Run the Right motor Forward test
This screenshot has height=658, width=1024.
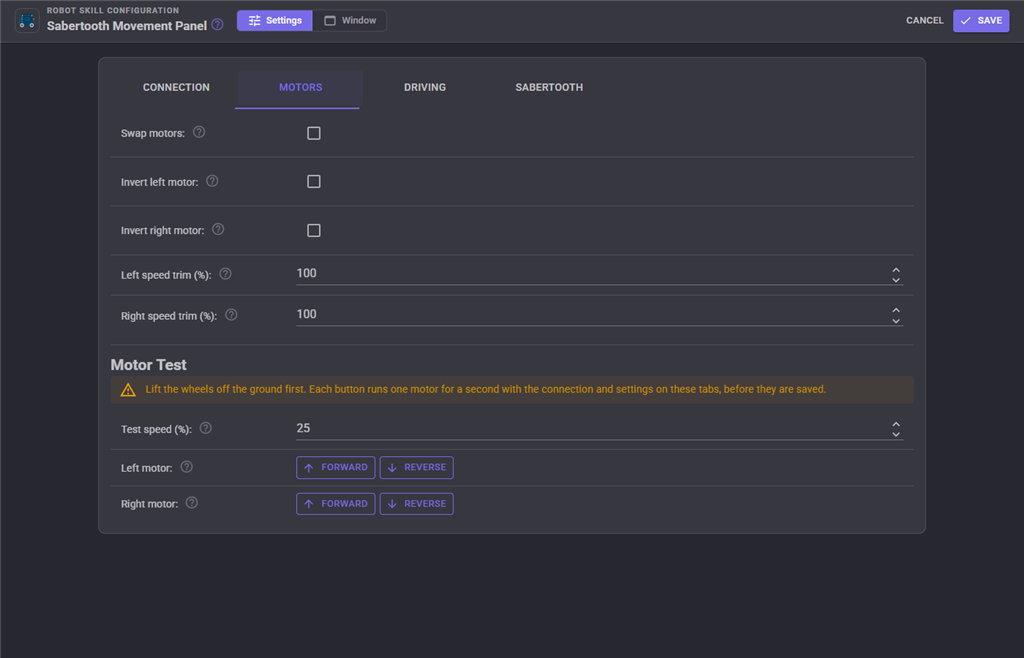click(x=336, y=504)
